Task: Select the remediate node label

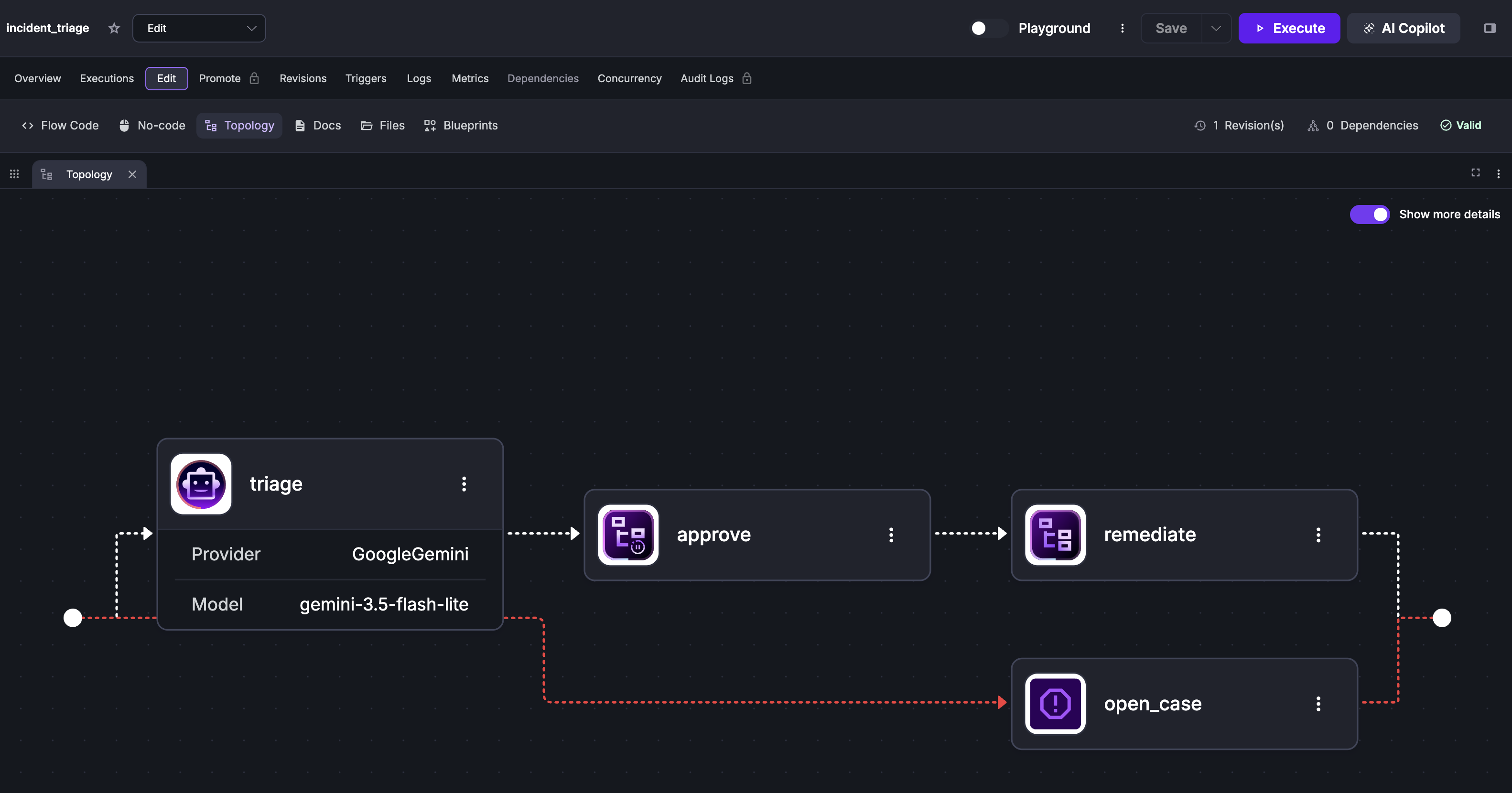Action: [1150, 535]
